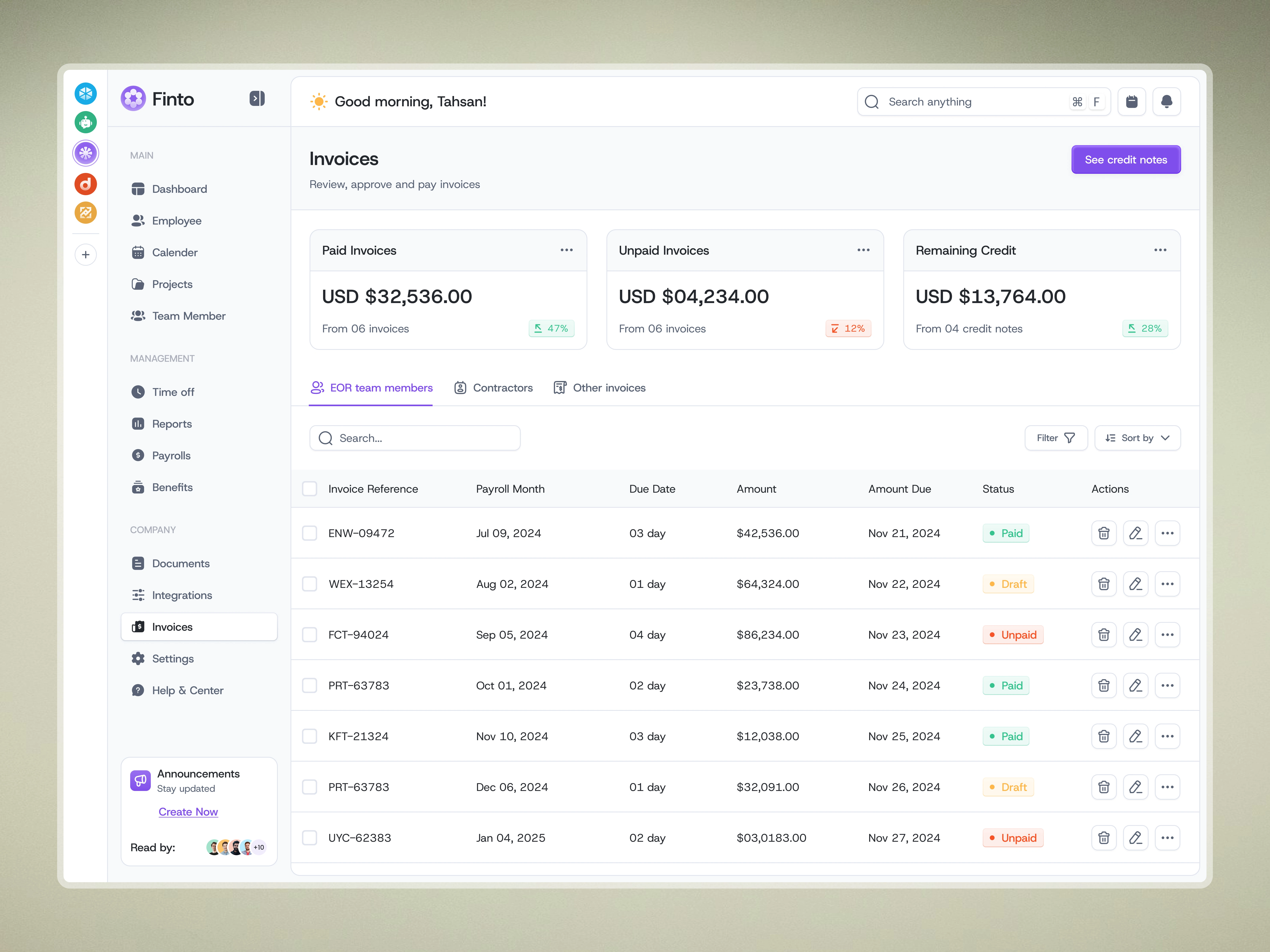The width and height of the screenshot is (1270, 952).
Task: Add new workspace with plus icon
Action: pyautogui.click(x=86, y=255)
